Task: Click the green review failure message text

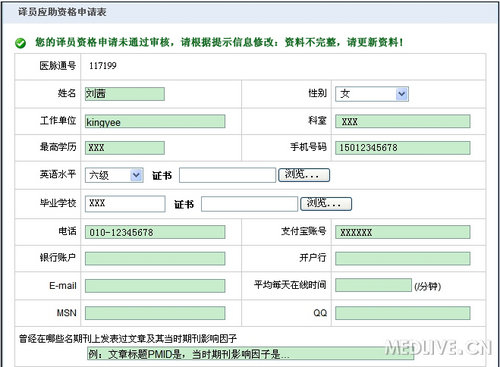Action: point(219,42)
